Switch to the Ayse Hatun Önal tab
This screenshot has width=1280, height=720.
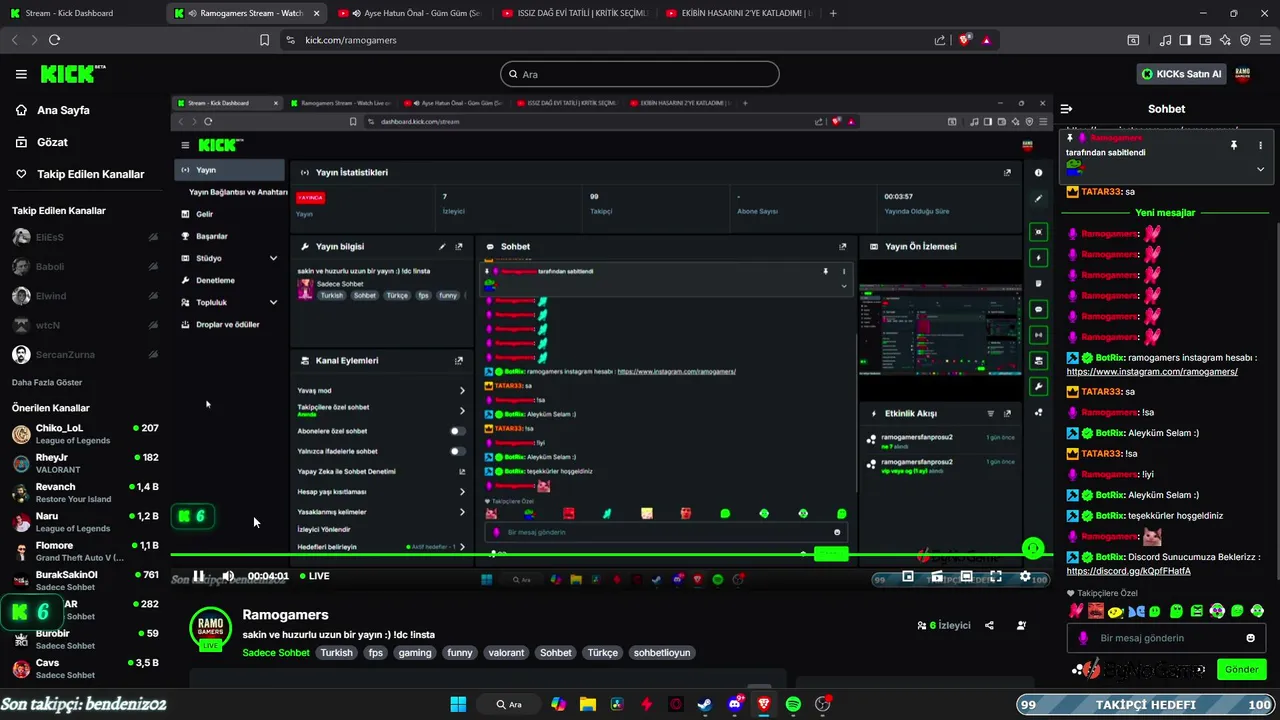coord(412,13)
